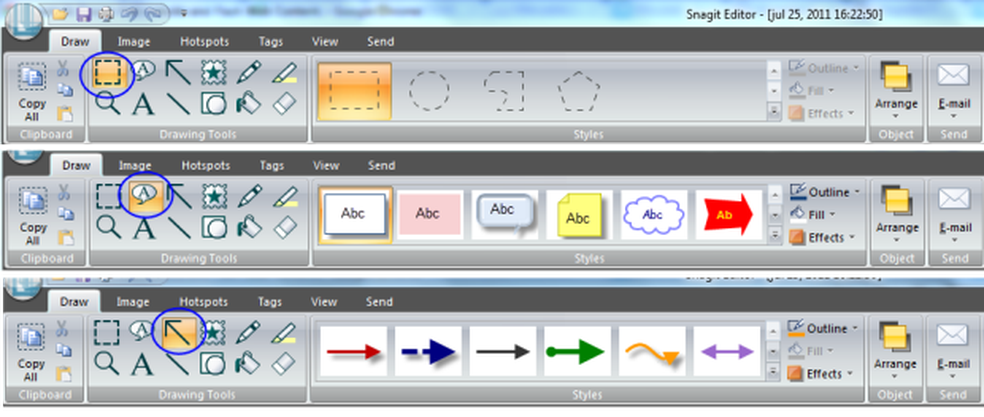The width and height of the screenshot is (984, 417).
Task: Choose the thin black arrow style
Action: point(503,352)
